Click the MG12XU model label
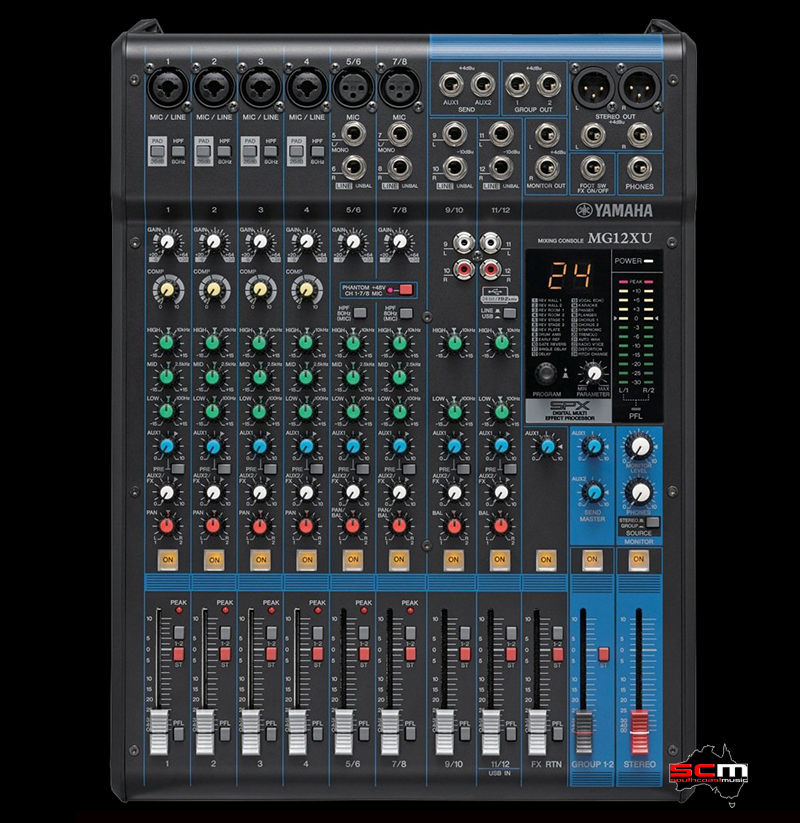 620,238
